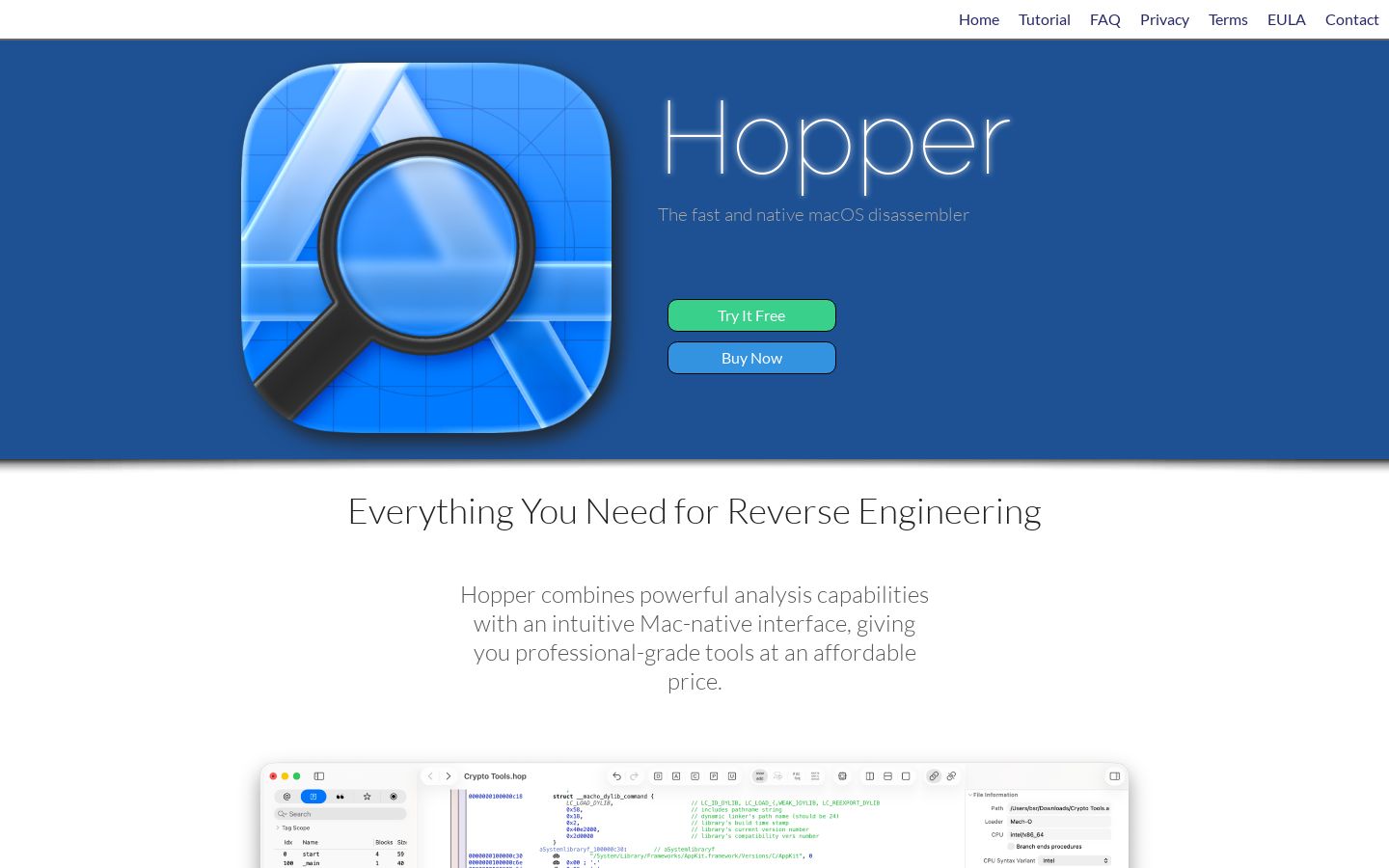
Task: Click the boxed P toolbar icon
Action: click(714, 775)
